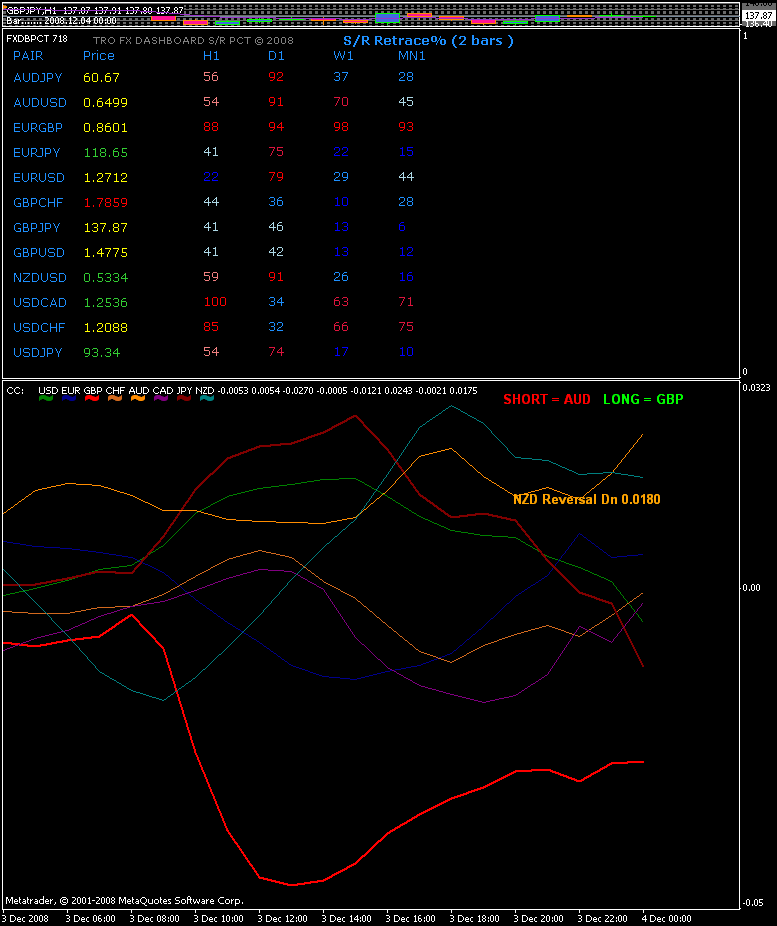The height and width of the screenshot is (926, 777).
Task: Click the 4 Dec 00:00 time label
Action: pos(667,919)
